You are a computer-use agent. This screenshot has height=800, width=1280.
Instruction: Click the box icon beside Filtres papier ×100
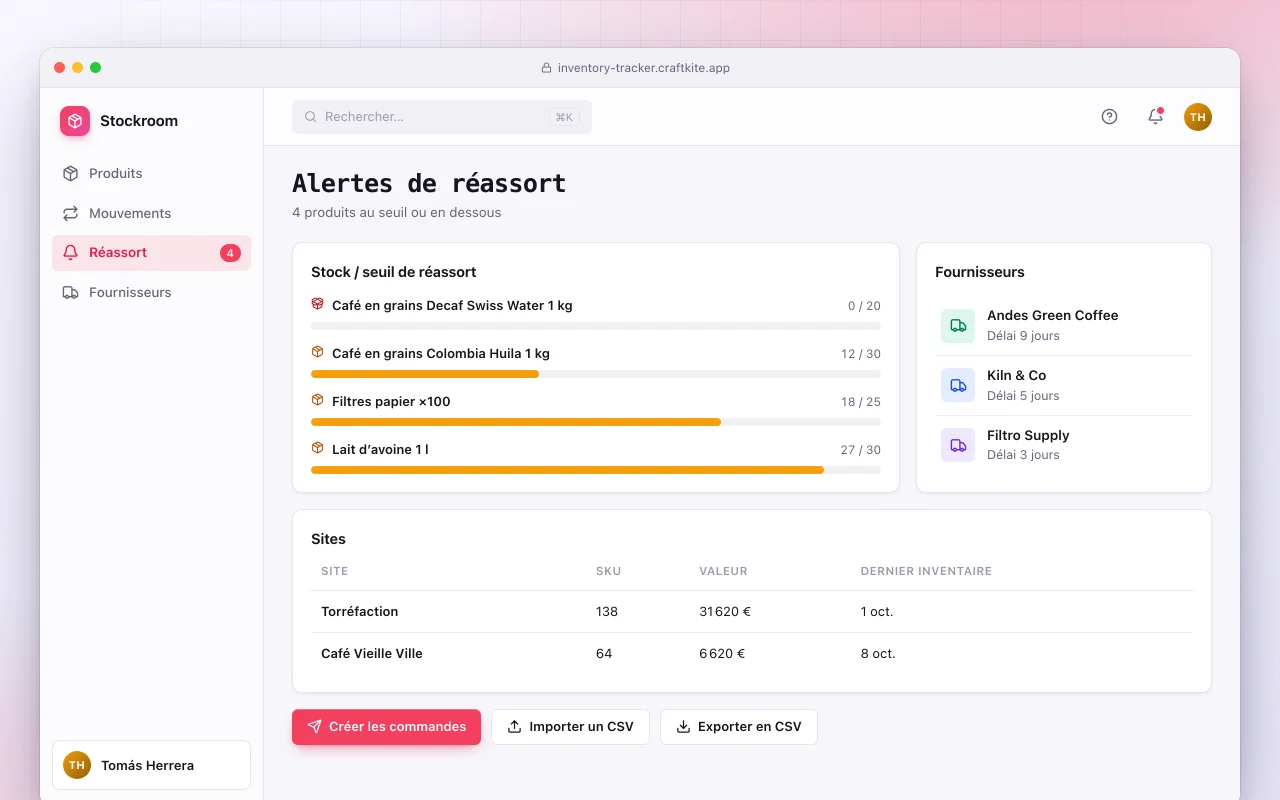click(x=318, y=400)
